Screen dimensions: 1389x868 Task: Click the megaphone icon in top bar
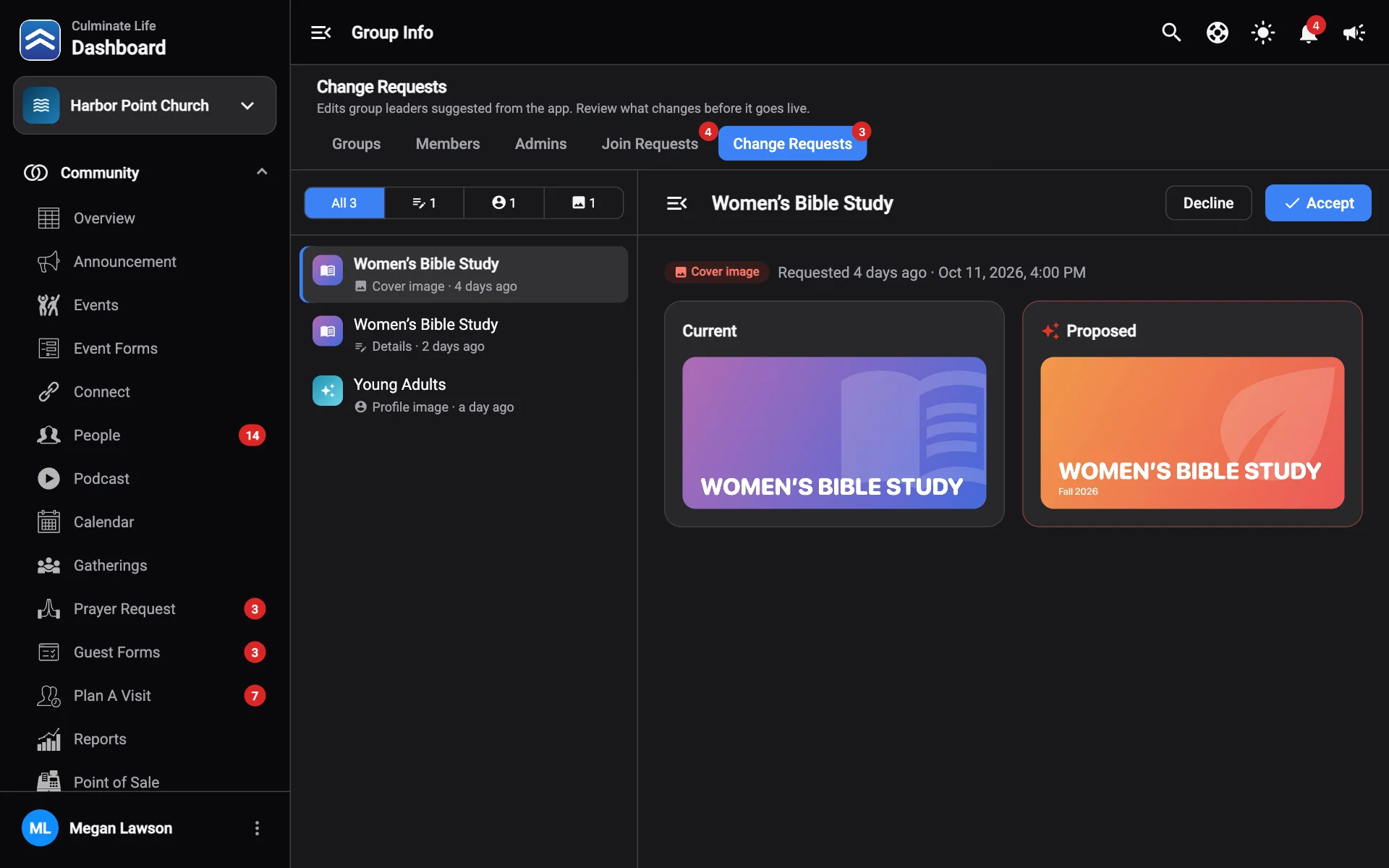[x=1354, y=33]
